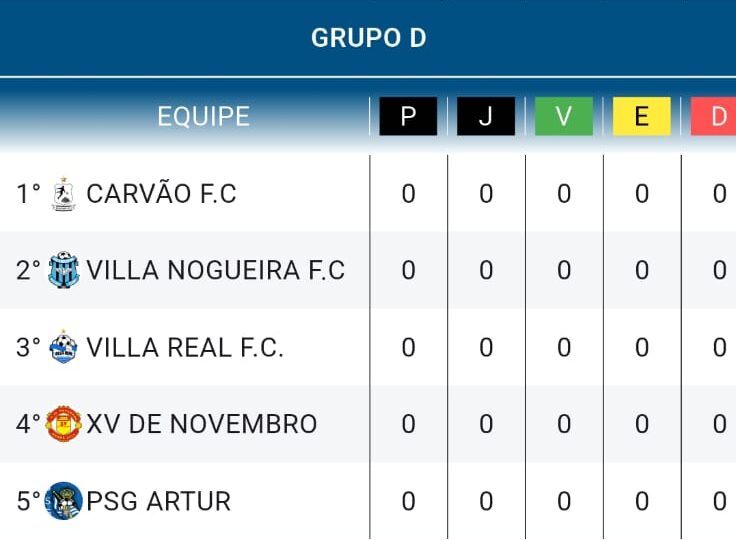
Task: Open the PSG ARTUR team name
Action: (x=159, y=501)
